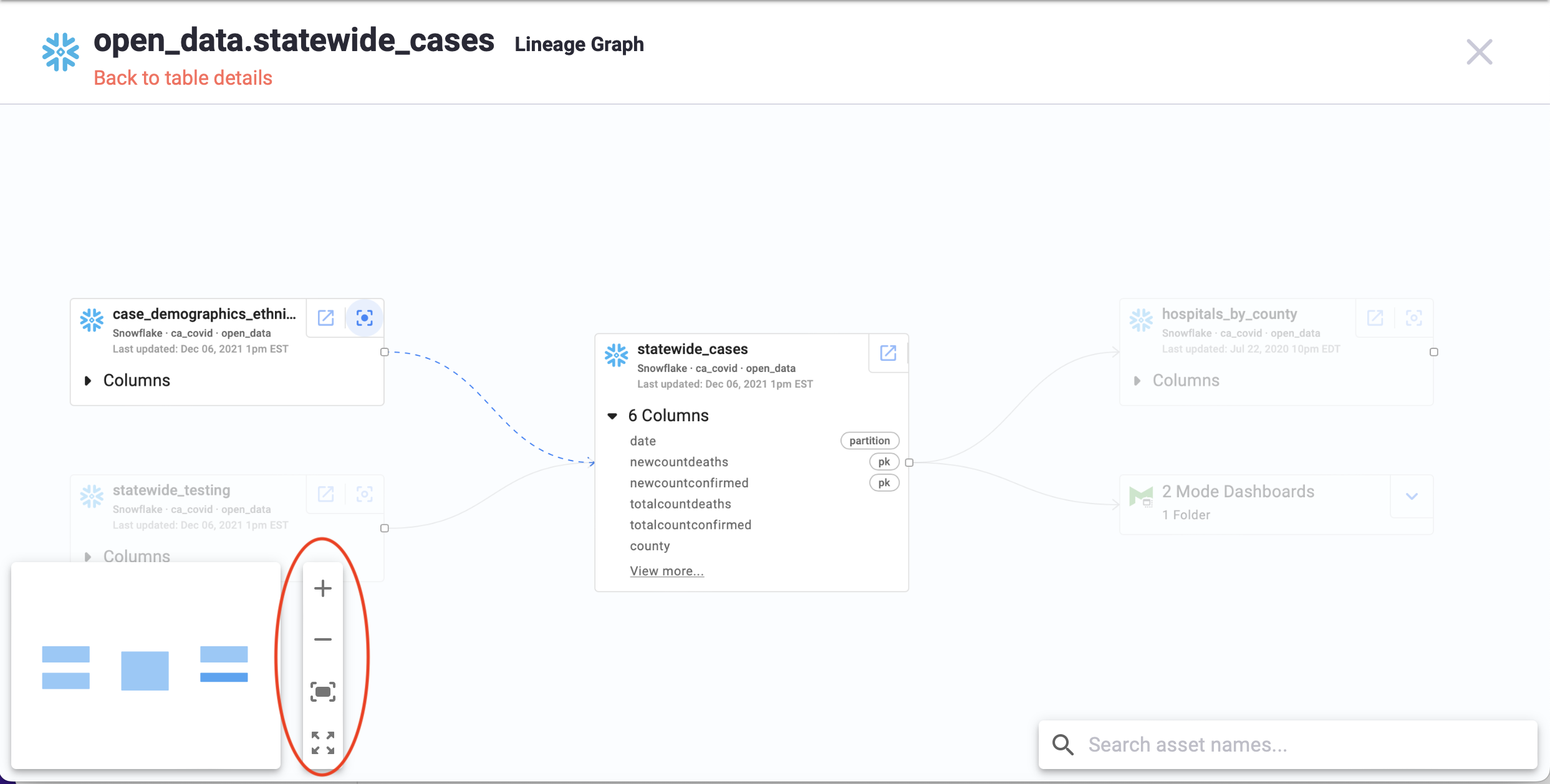
Task: Open hospitals_by_county table in new tab
Action: click(x=1375, y=318)
